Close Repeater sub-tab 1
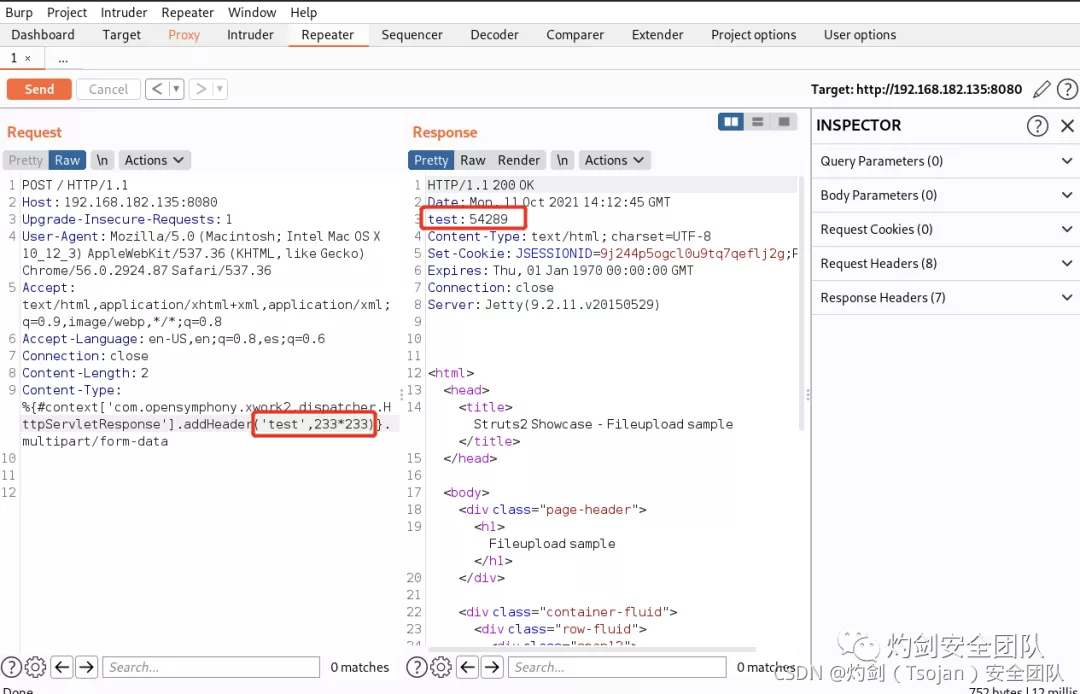1080x694 pixels. click(x=28, y=59)
